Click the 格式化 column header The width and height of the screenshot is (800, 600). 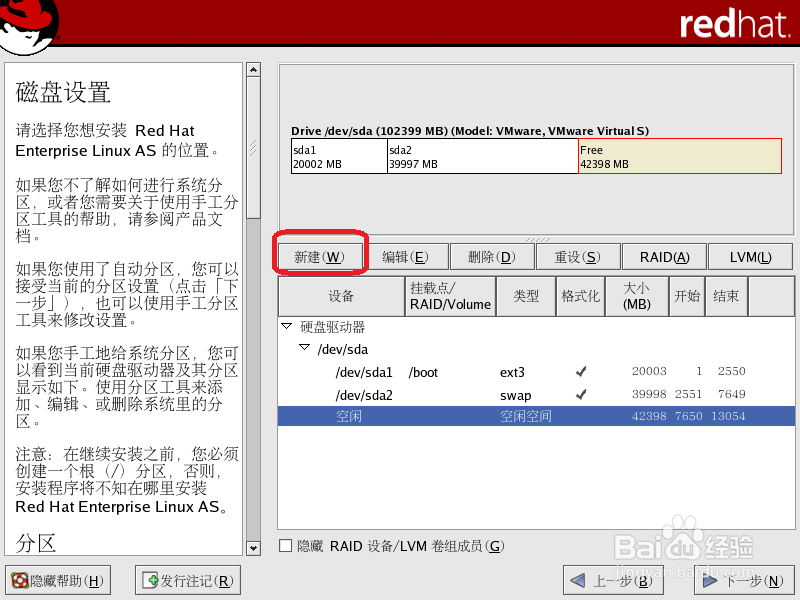(581, 296)
